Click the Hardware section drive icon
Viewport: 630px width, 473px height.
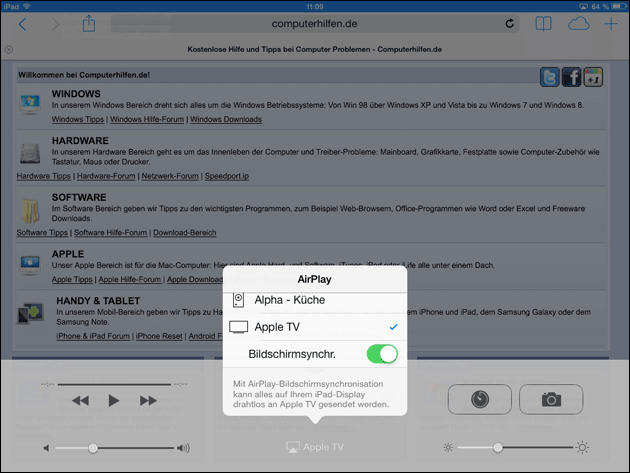pos(30,154)
